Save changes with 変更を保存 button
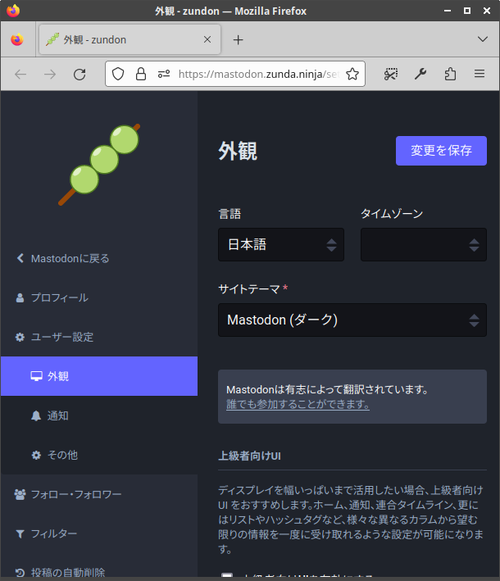Screen dimensions: 500x581 (441, 150)
